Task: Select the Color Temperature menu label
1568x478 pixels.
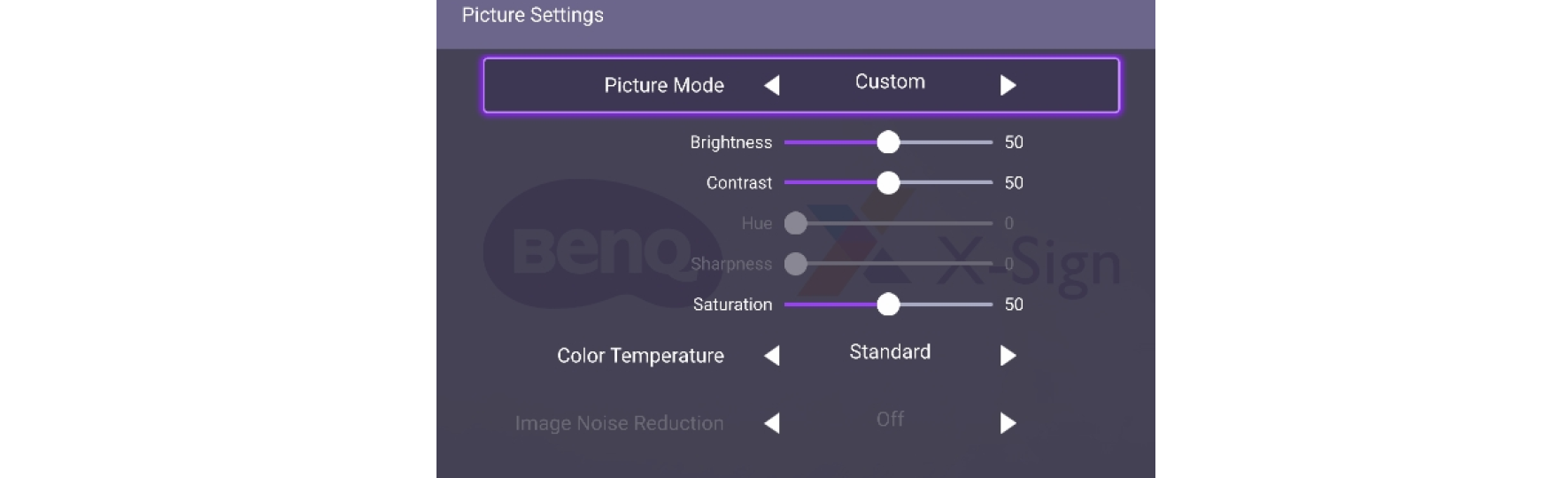Action: coord(640,356)
